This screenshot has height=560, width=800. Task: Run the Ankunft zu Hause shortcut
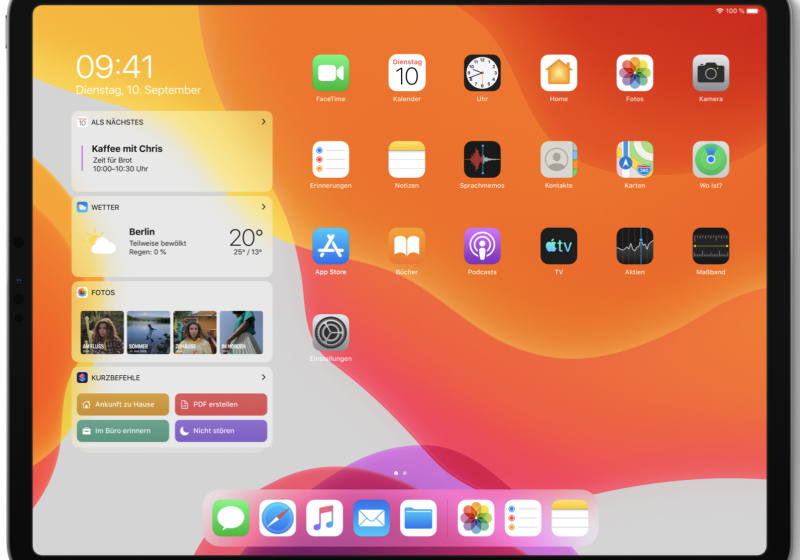(123, 404)
